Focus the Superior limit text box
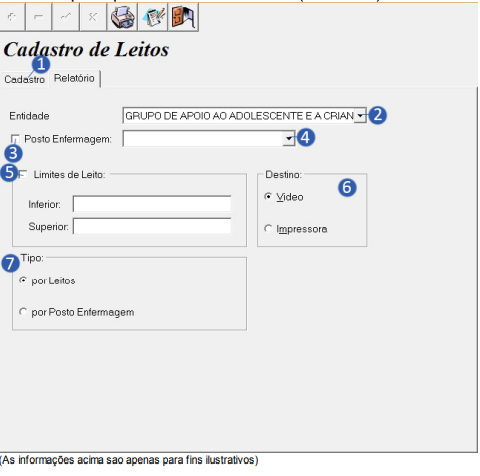 click(x=152, y=226)
